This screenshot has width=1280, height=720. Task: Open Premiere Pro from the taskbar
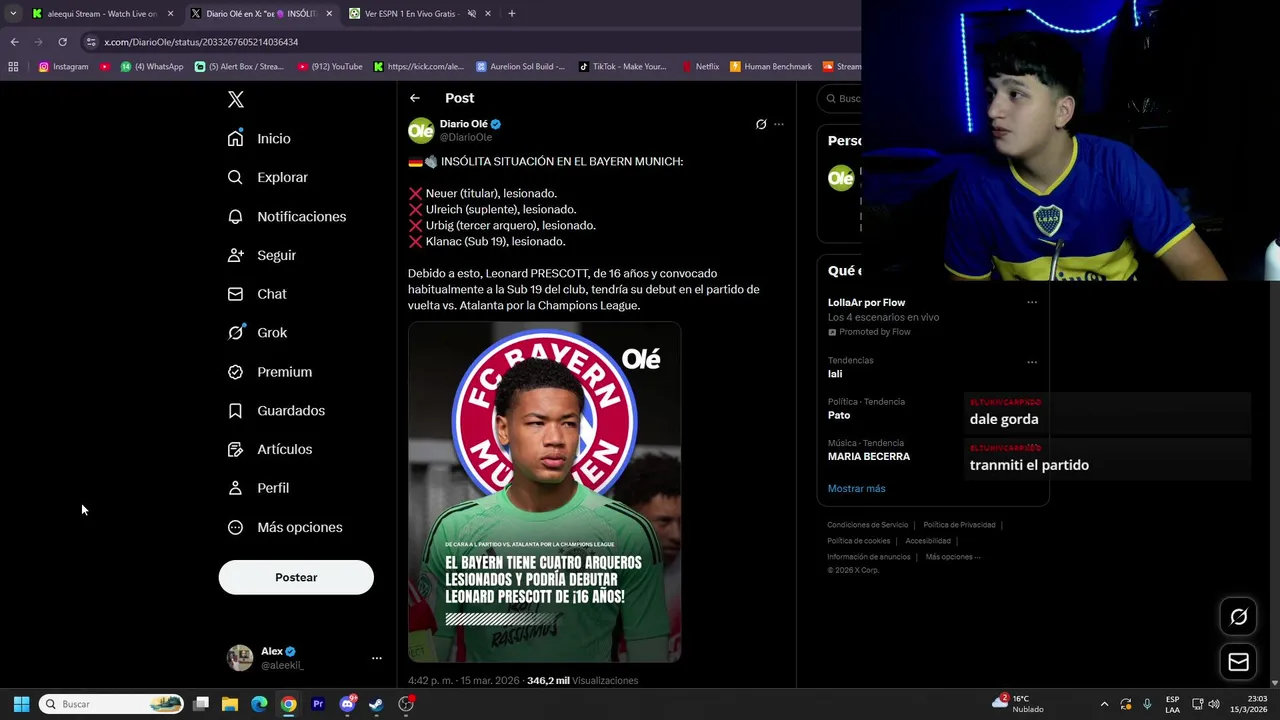tap(318, 704)
